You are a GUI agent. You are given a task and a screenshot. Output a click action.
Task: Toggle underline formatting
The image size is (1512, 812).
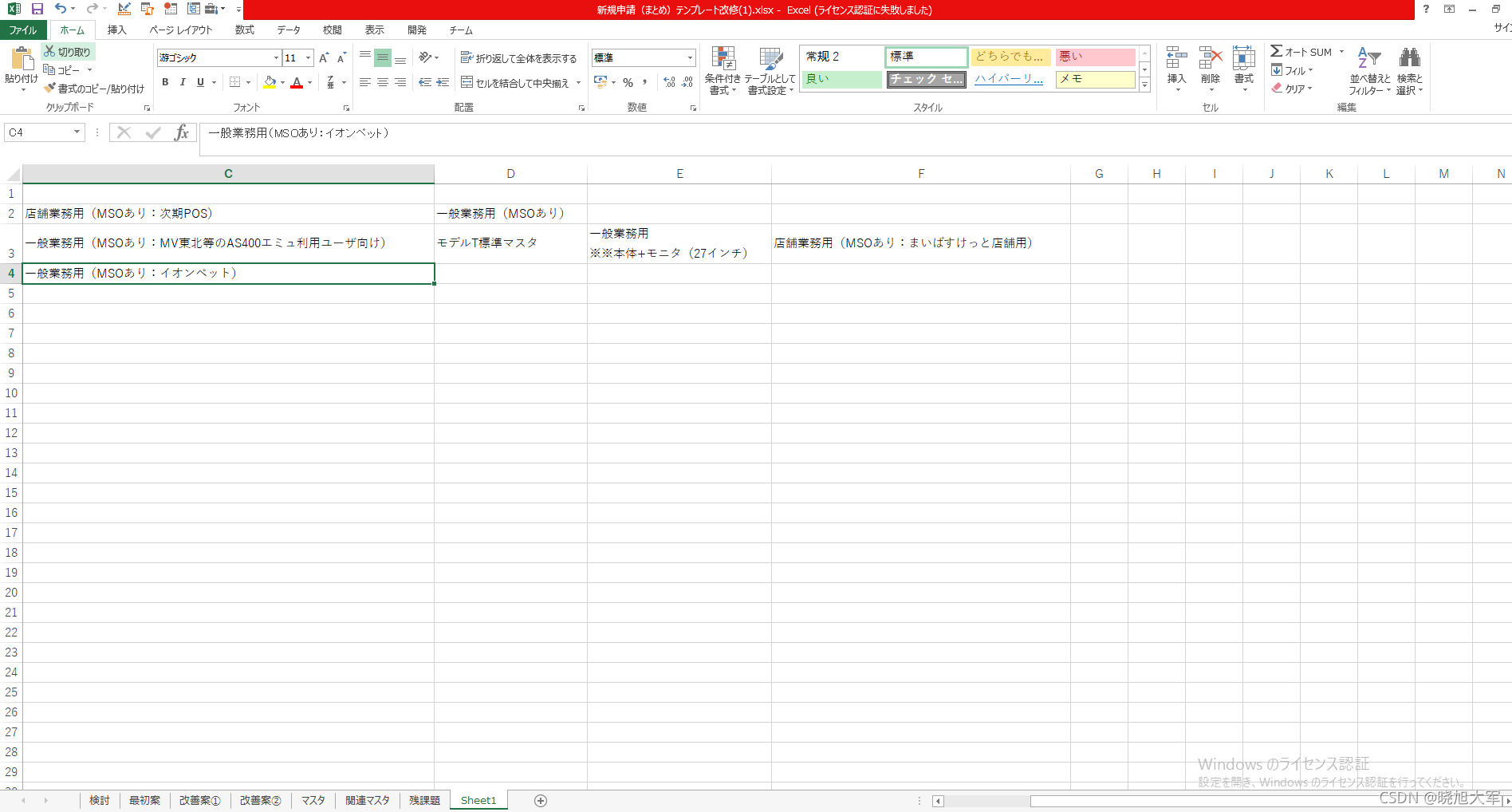[199, 82]
